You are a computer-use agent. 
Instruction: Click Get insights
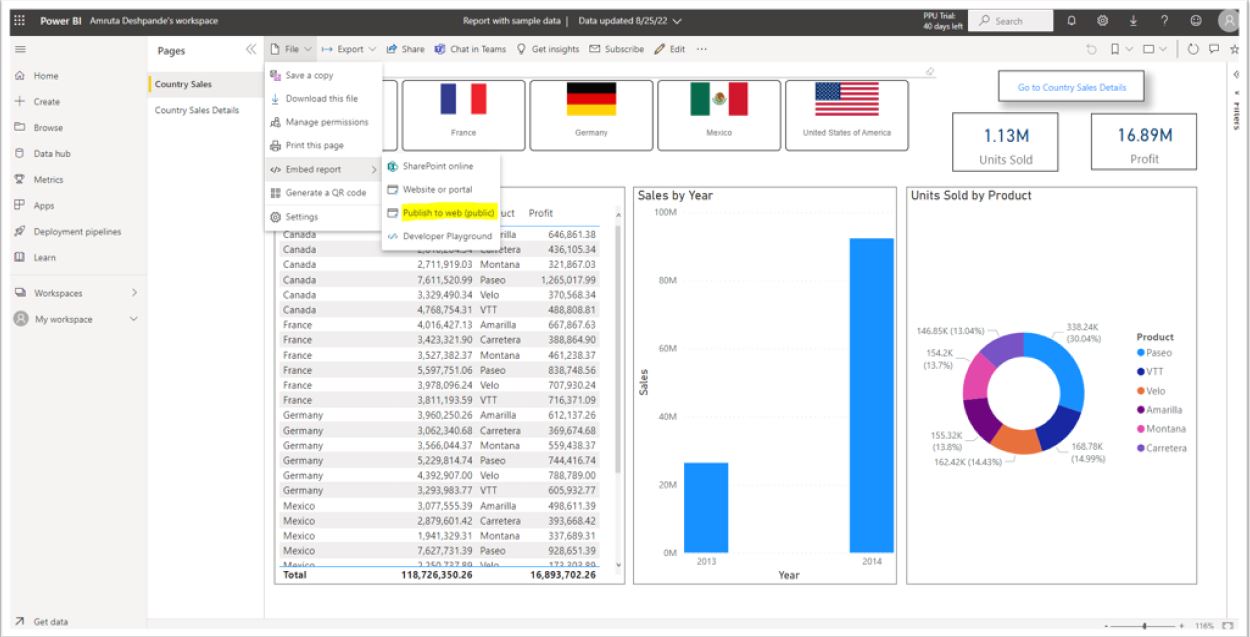[547, 49]
